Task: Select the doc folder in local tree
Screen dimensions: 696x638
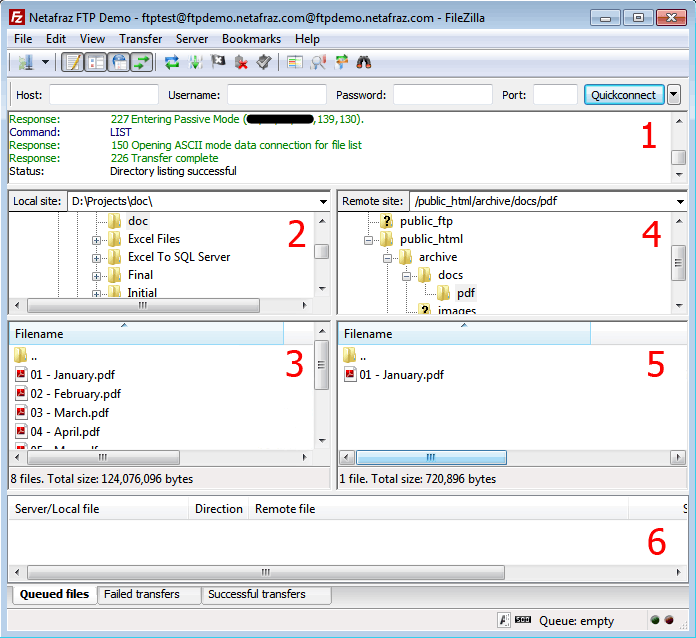Action: (138, 221)
